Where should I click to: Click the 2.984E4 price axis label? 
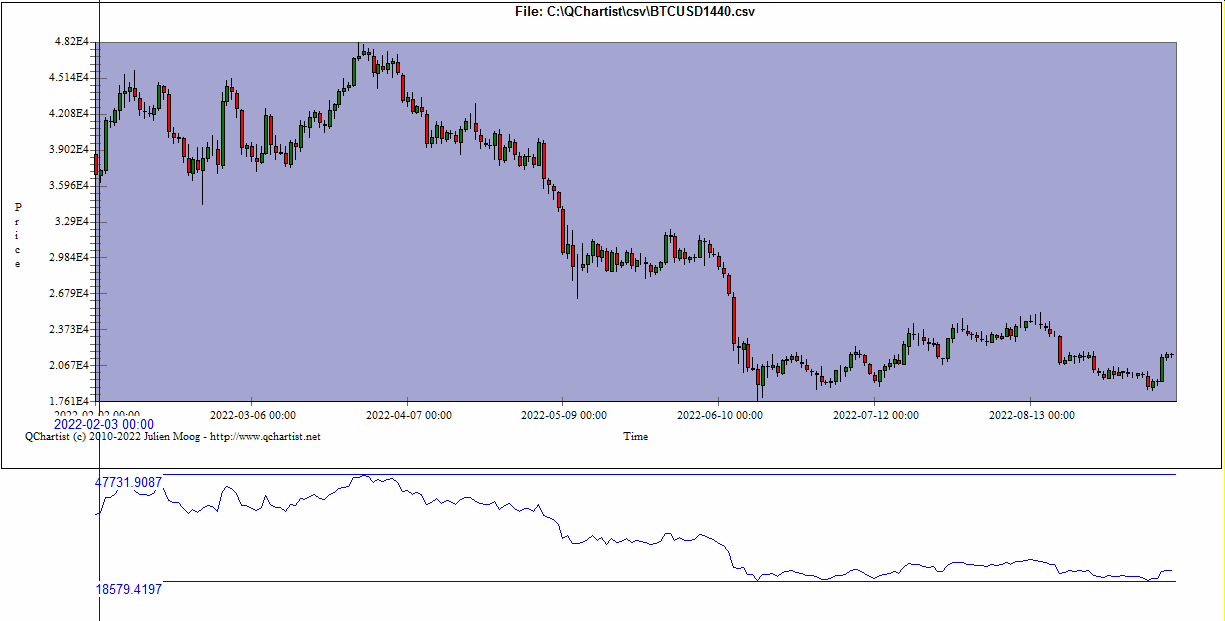(71, 257)
